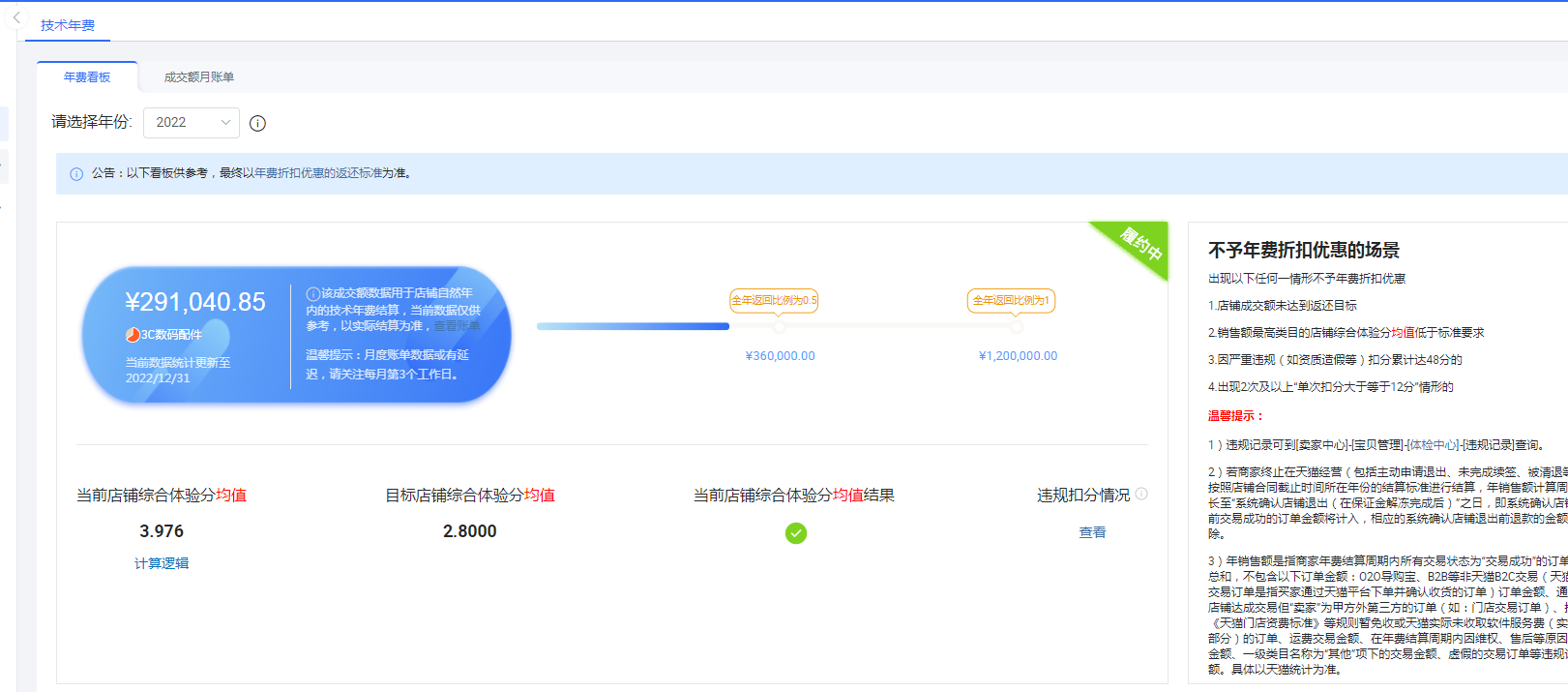Screen dimensions: 1568x692
Task: Click the 当前数据统计更新至 2022/12/31 text
Action: click(178, 371)
